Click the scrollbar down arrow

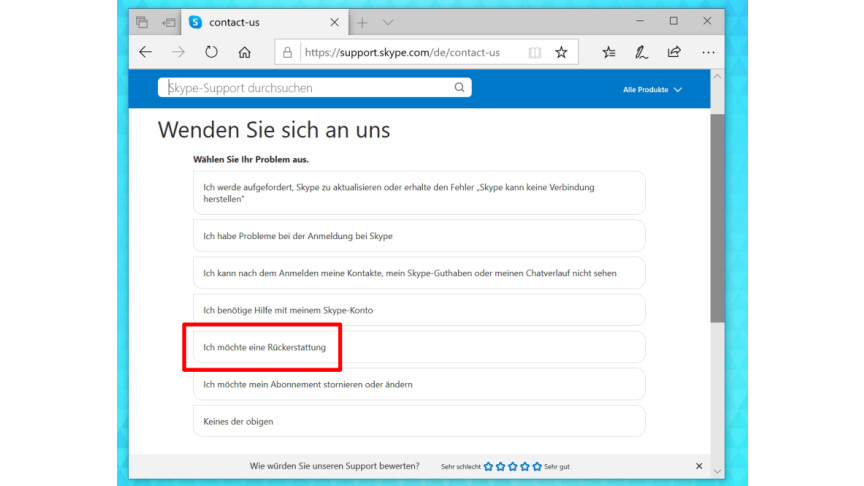pyautogui.click(x=717, y=471)
